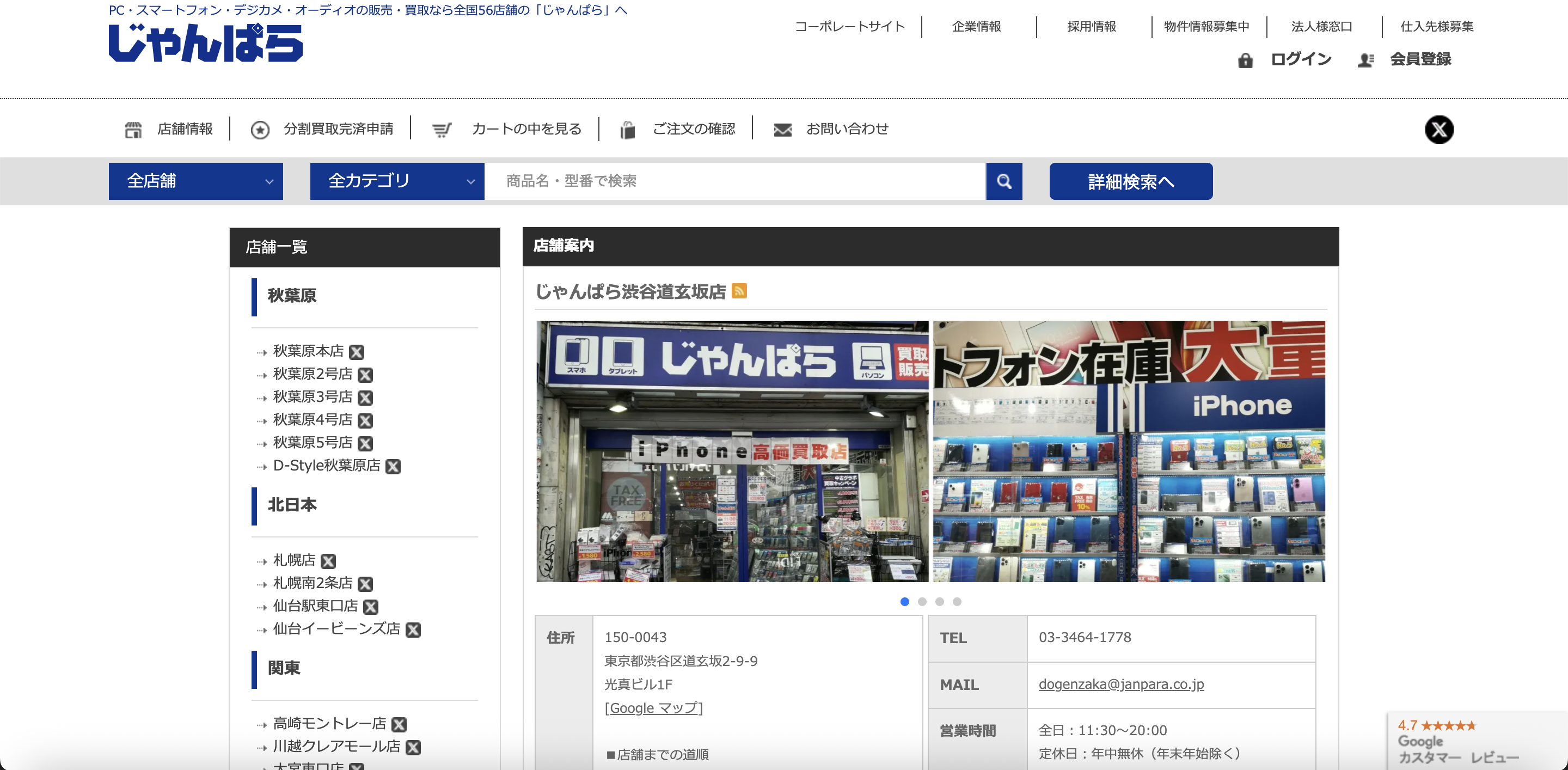Open カートの中を見る navigation link
1568x770 pixels.
coord(526,129)
